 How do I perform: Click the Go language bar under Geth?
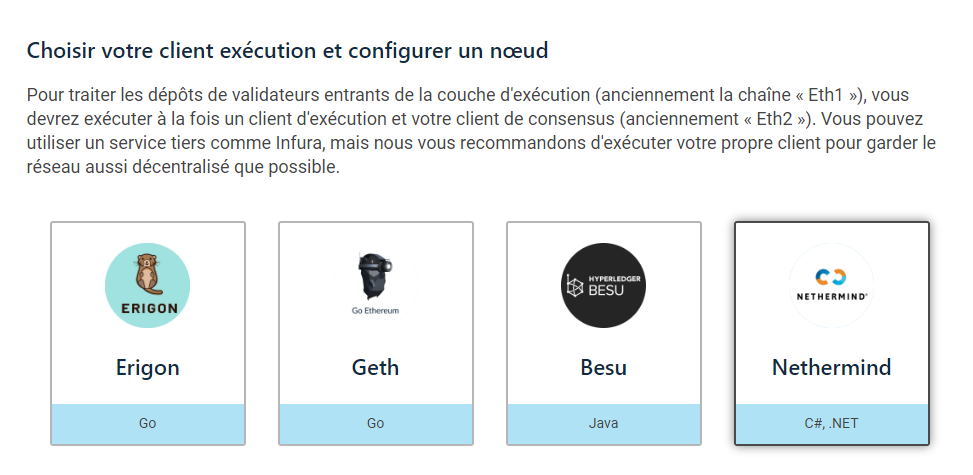[x=375, y=423]
